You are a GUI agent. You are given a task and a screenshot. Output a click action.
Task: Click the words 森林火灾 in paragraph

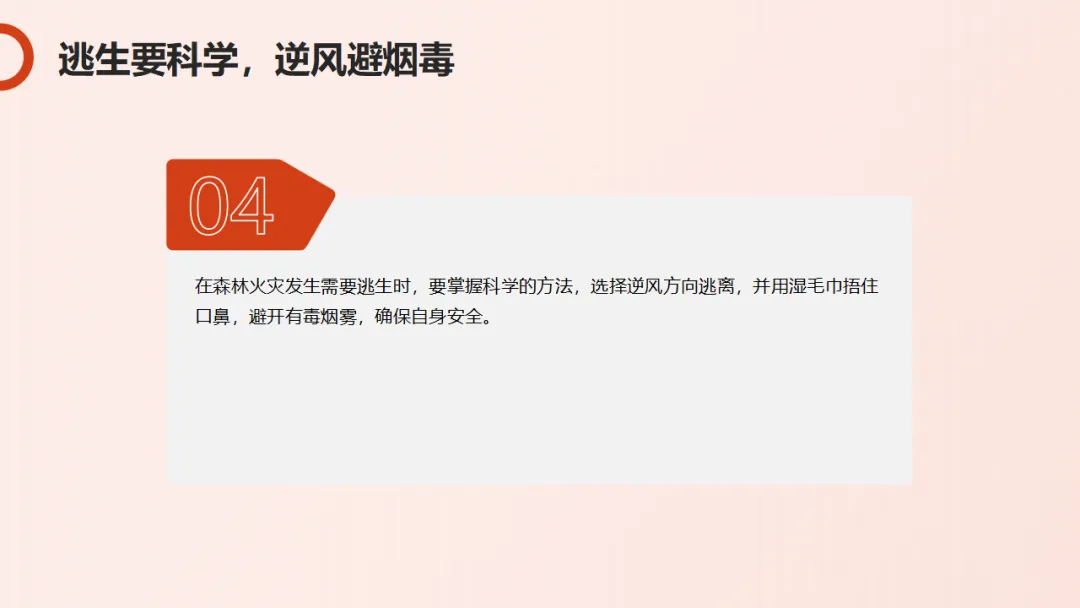coord(248,286)
